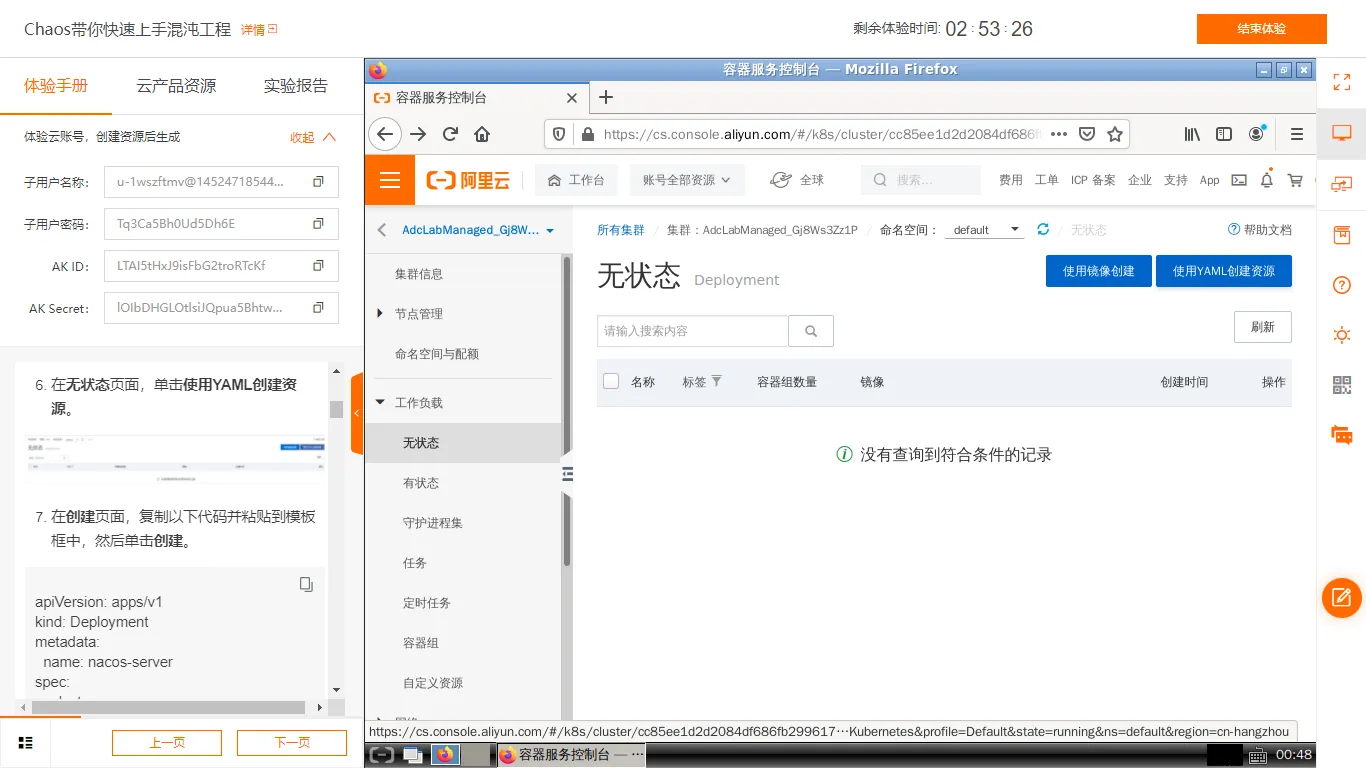Open the help question sidebar icon
The width and height of the screenshot is (1366, 768).
click(1342, 285)
